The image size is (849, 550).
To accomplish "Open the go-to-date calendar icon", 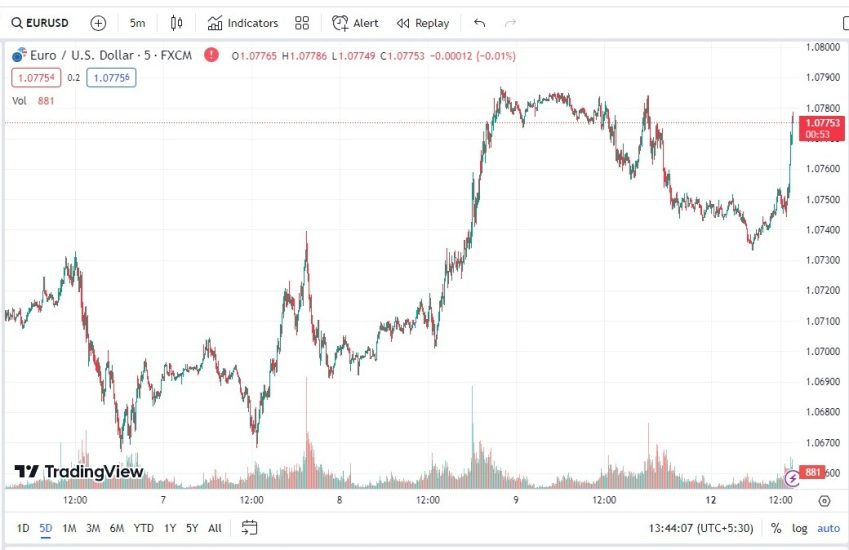I will [250, 528].
